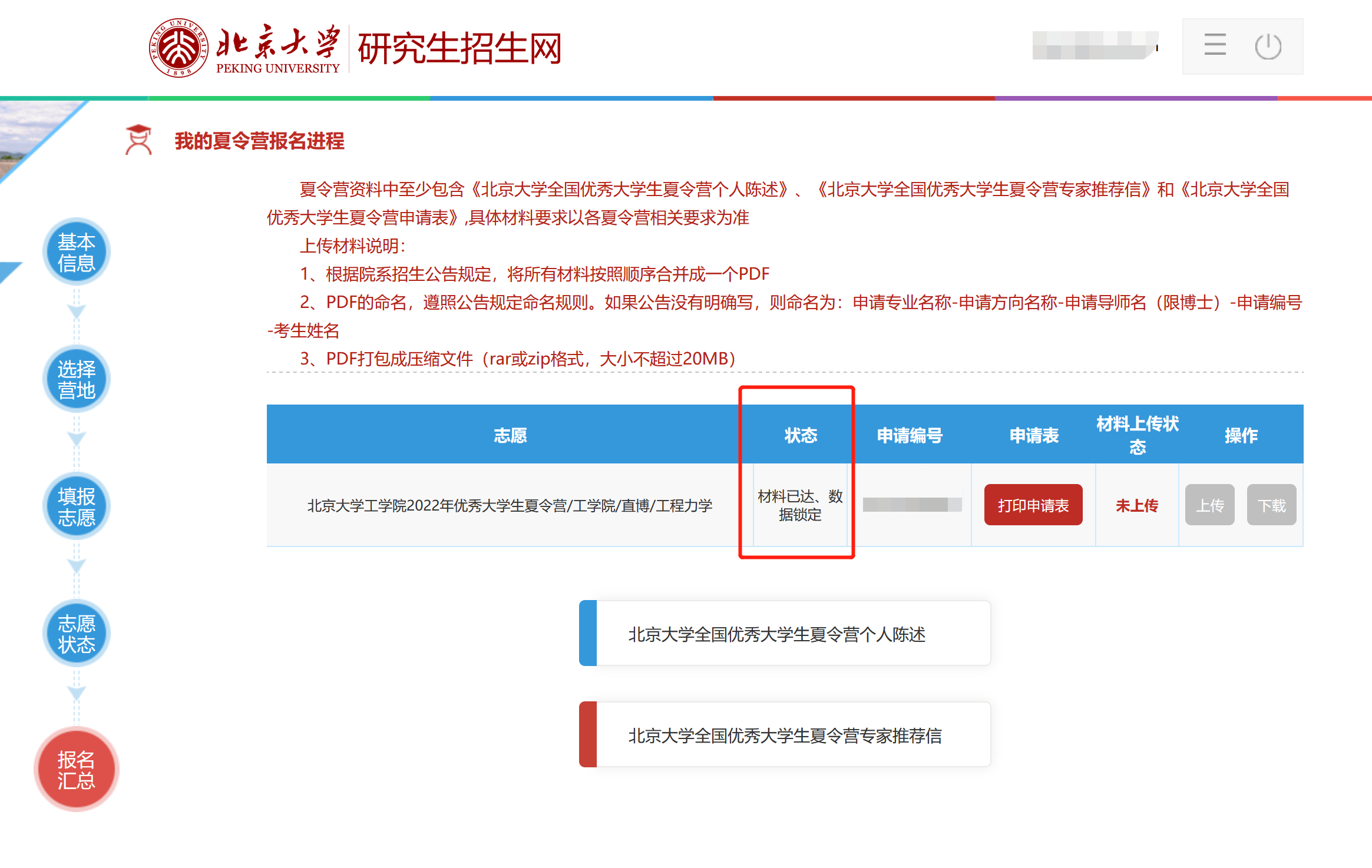Go to the 选择营地 step circle
Image resolution: width=1372 pixels, height=868 pixels.
(77, 379)
